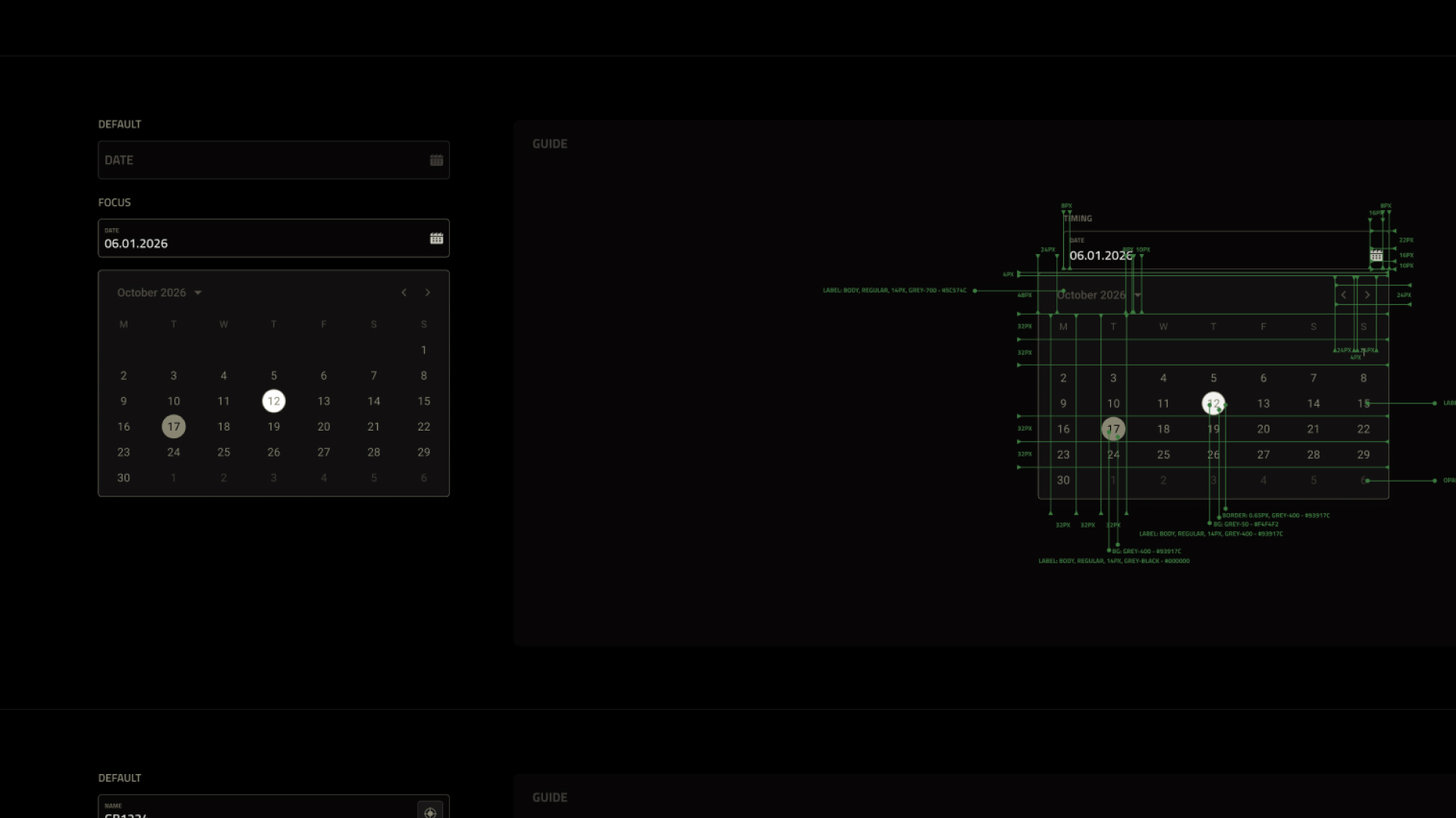Select day 20 in left calendar
This screenshot has width=1456, height=818.
point(324,427)
